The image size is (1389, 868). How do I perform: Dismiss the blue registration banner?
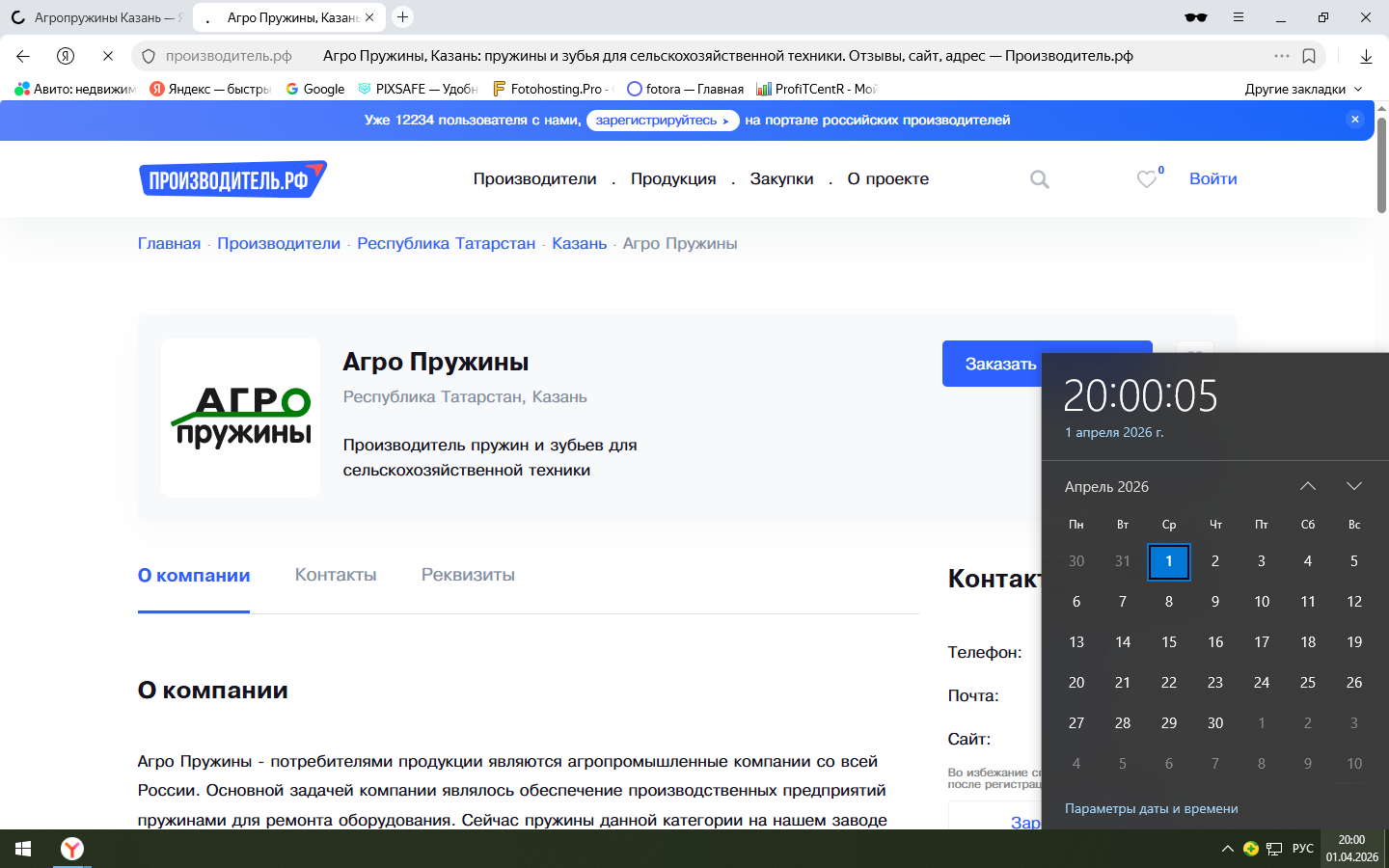(x=1355, y=120)
